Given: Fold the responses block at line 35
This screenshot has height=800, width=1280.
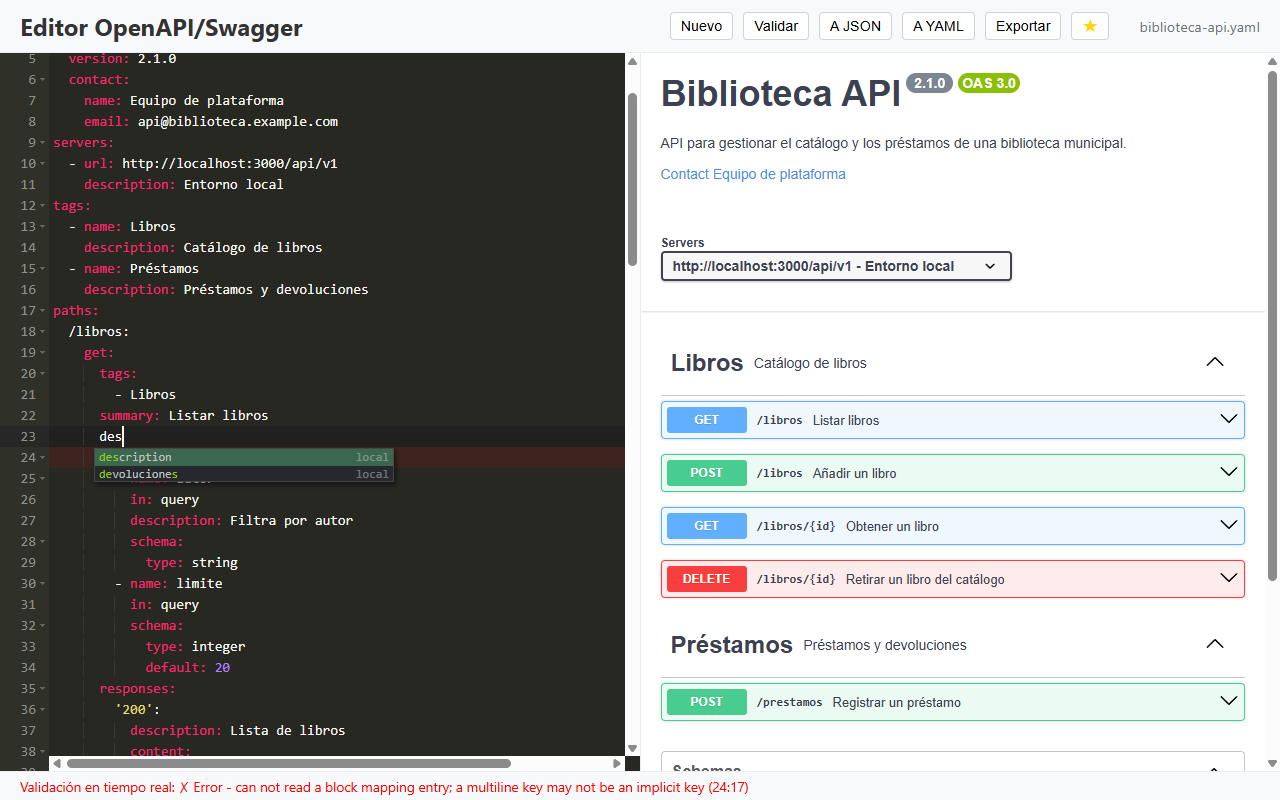Looking at the screenshot, I should click(x=45, y=688).
